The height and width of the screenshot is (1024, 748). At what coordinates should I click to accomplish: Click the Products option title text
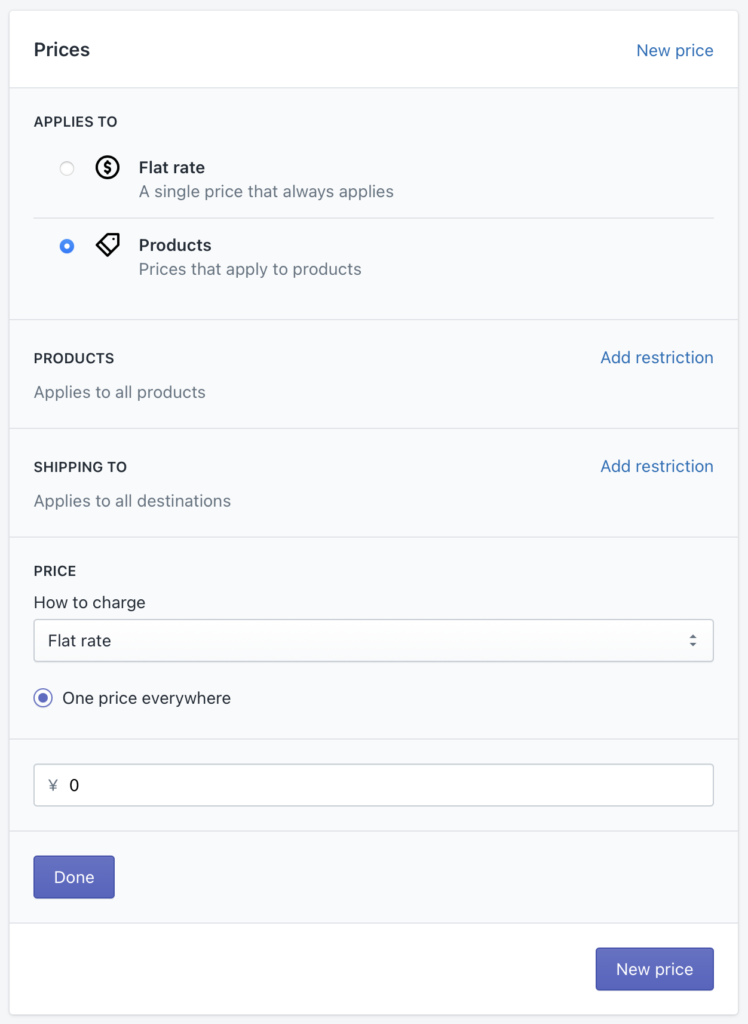175,246
